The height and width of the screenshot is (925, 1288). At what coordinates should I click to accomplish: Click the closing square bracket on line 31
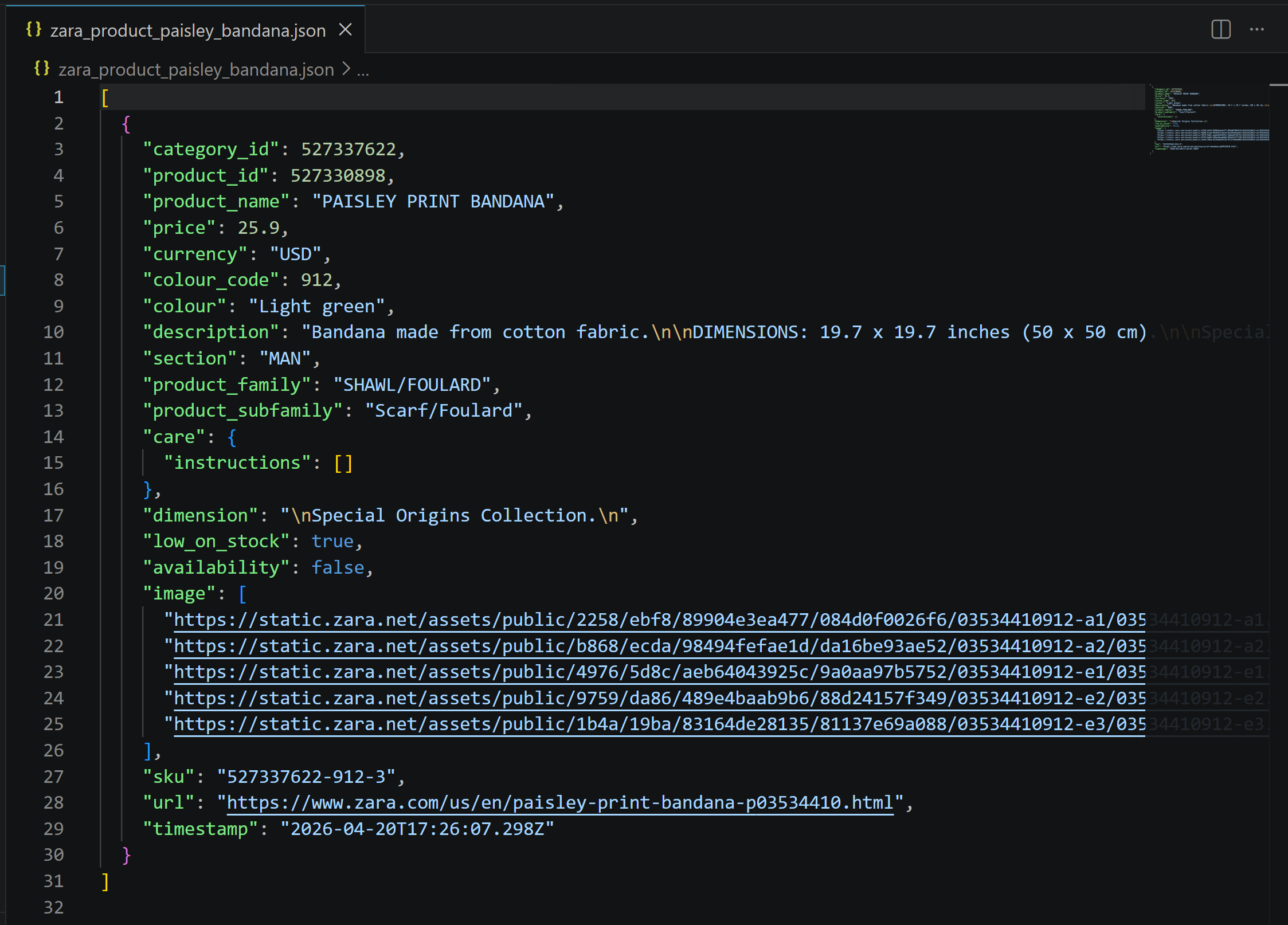[105, 881]
